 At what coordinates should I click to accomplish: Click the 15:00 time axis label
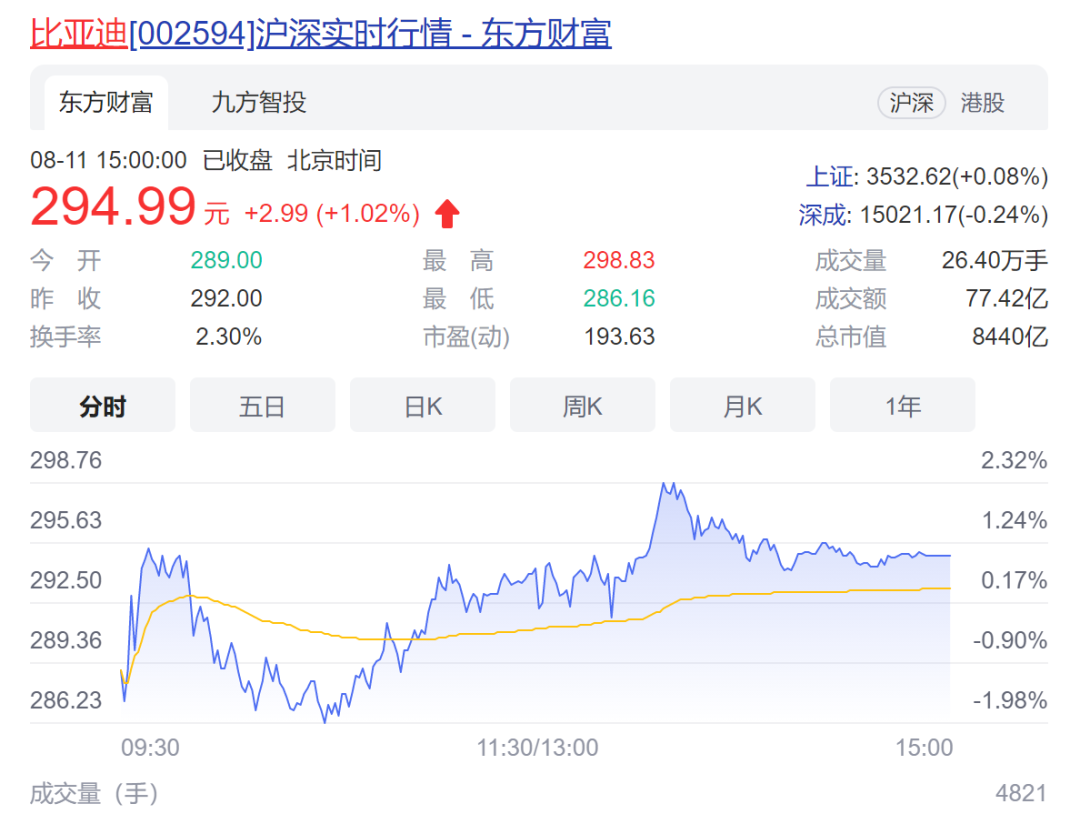[x=924, y=747]
